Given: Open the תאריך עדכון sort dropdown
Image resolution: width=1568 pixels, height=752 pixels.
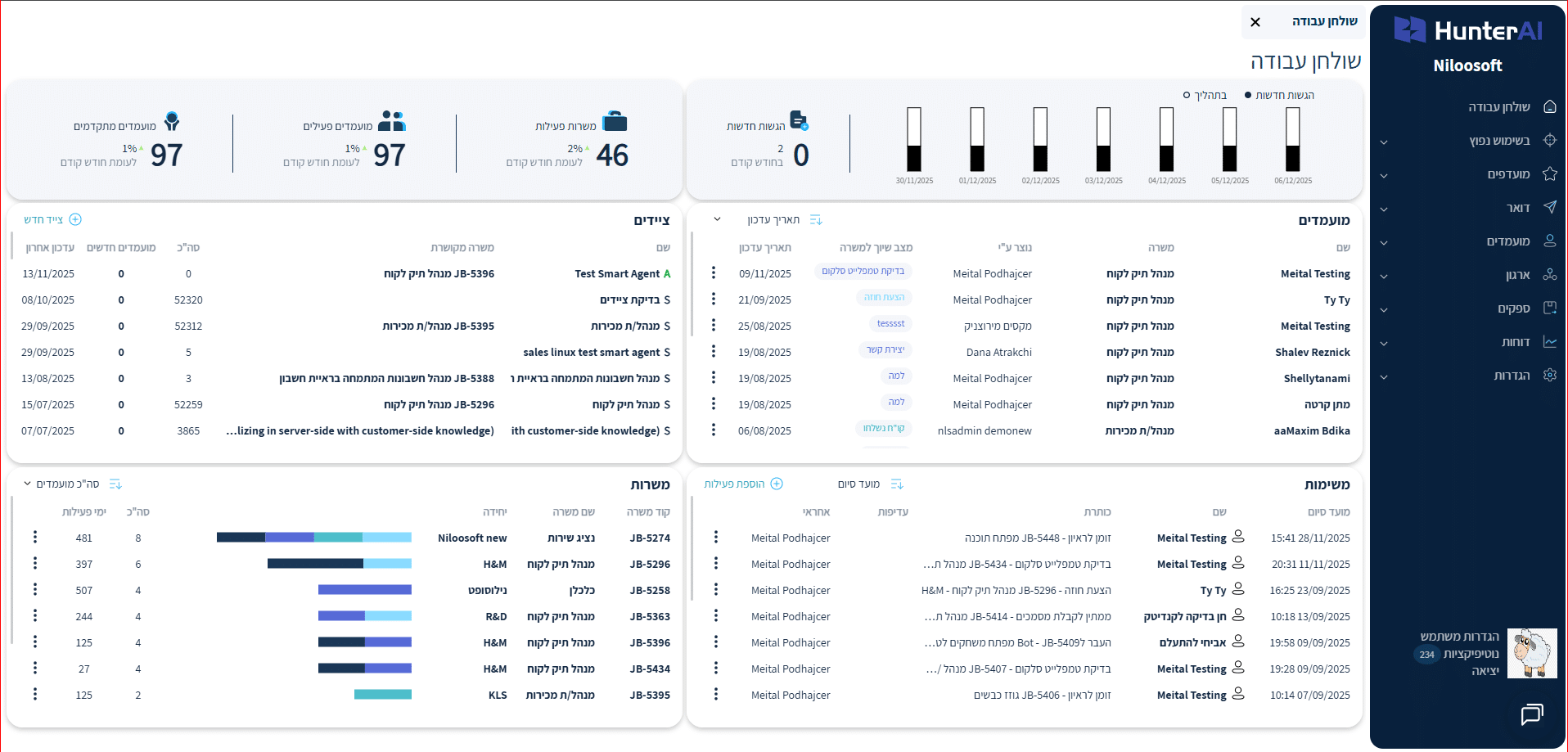Looking at the screenshot, I should (718, 219).
